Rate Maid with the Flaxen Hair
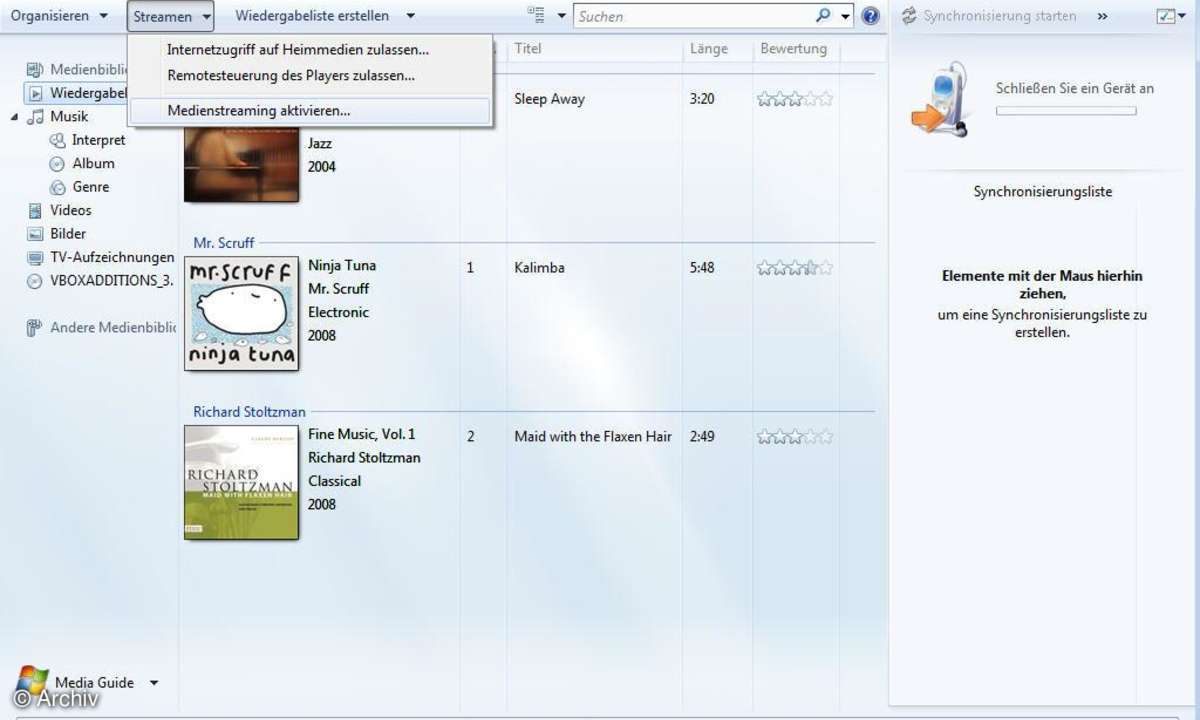 click(795, 437)
